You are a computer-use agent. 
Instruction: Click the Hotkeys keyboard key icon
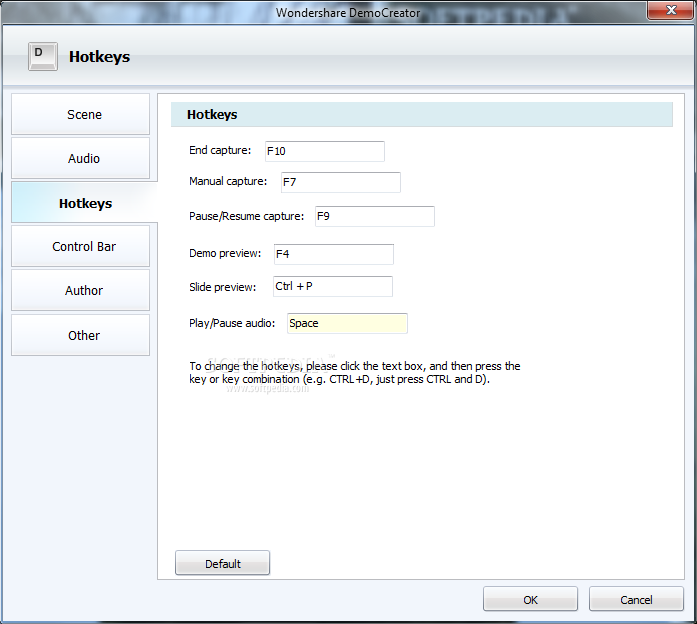click(43, 56)
